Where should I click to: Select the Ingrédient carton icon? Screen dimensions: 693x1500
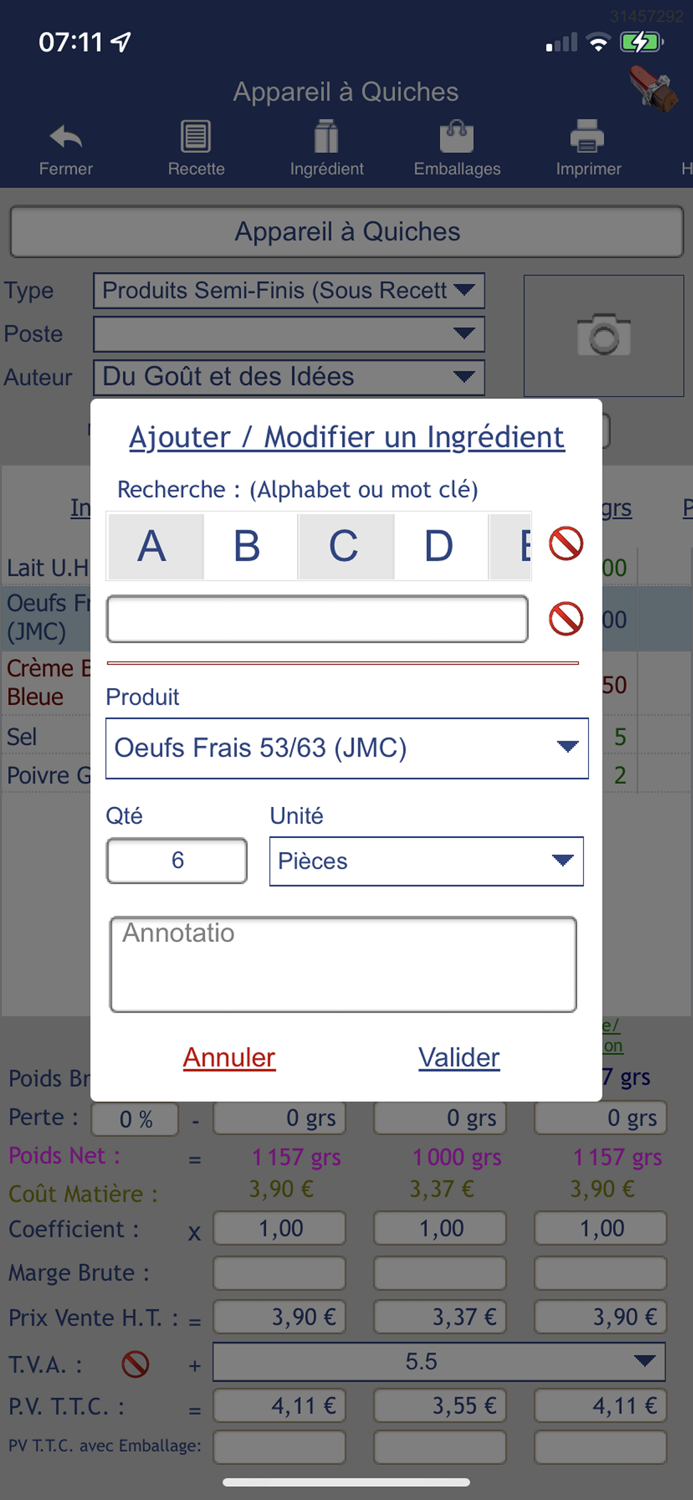tap(326, 136)
